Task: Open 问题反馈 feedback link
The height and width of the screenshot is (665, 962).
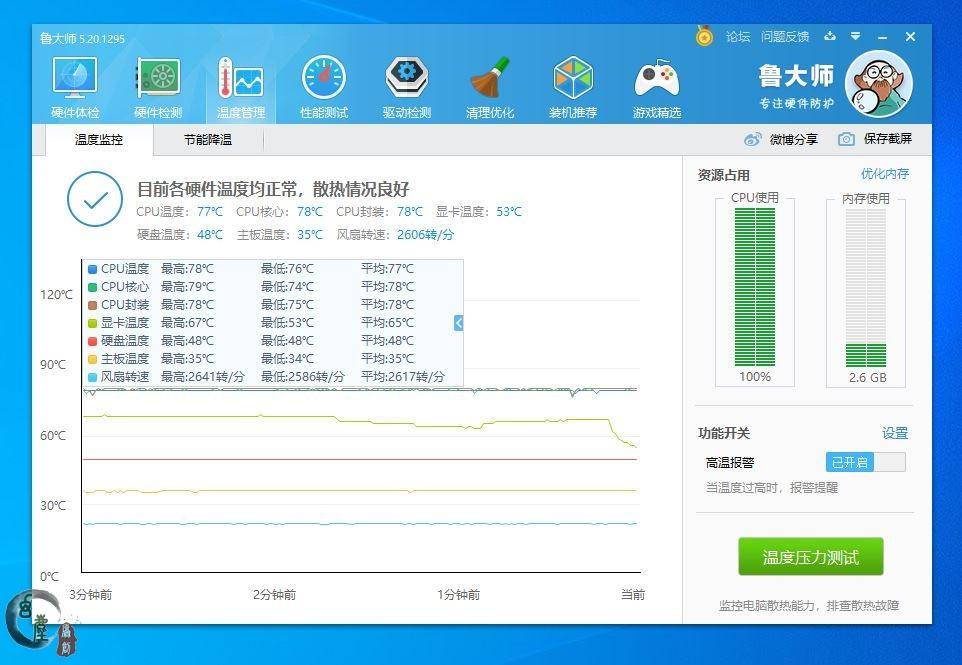Action: (x=785, y=37)
